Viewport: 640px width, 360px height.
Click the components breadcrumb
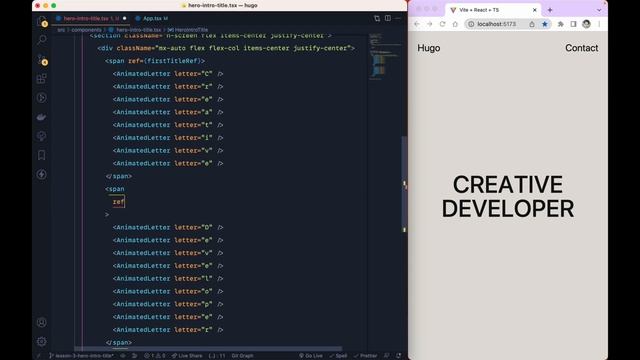(x=86, y=30)
